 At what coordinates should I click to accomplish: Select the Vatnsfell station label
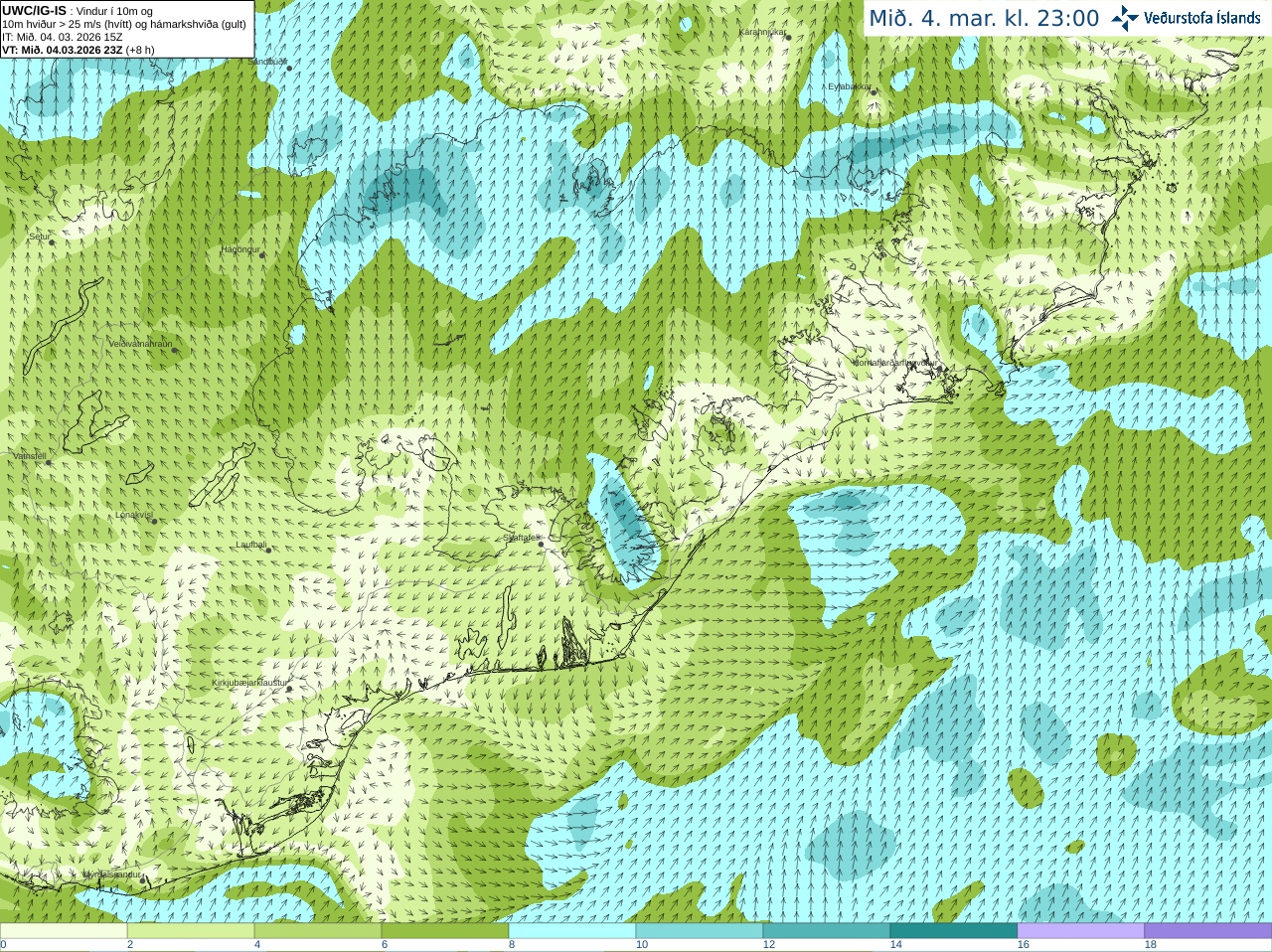pyautogui.click(x=30, y=456)
